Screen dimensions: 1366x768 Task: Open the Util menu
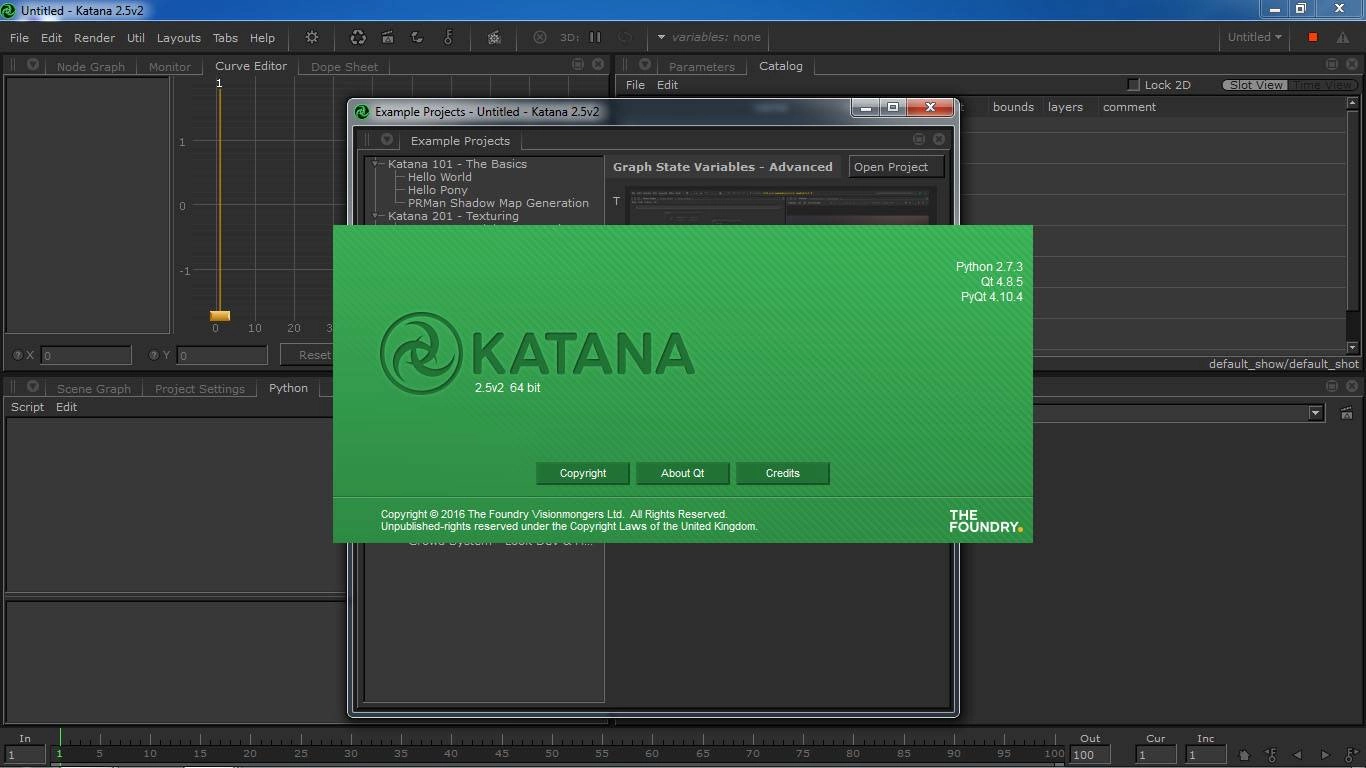(x=136, y=37)
